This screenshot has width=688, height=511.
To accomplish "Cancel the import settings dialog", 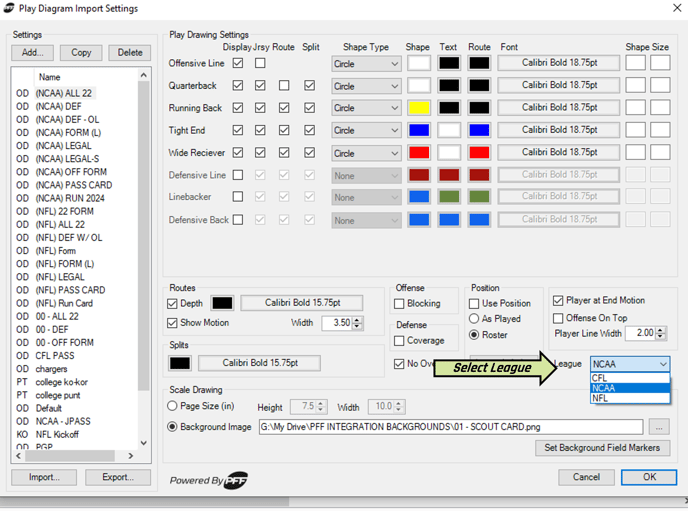I will tap(586, 477).
